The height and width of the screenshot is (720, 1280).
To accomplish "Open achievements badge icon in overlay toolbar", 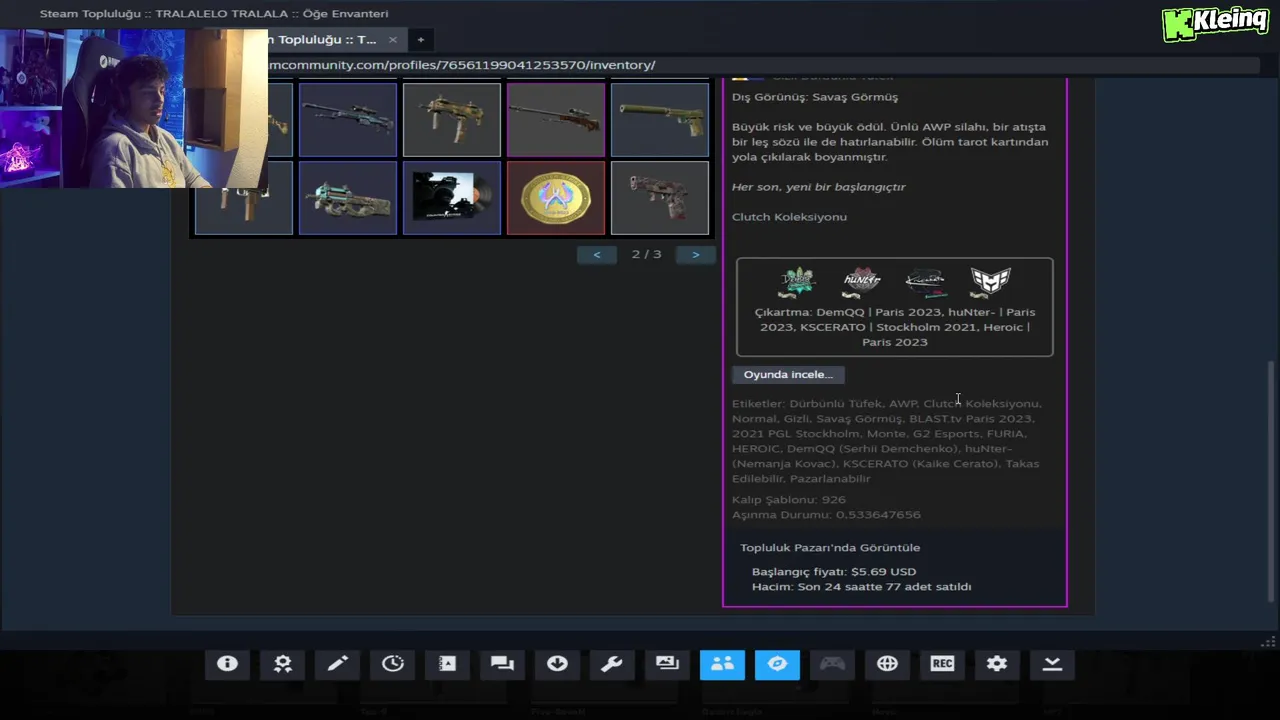I will click(x=283, y=664).
